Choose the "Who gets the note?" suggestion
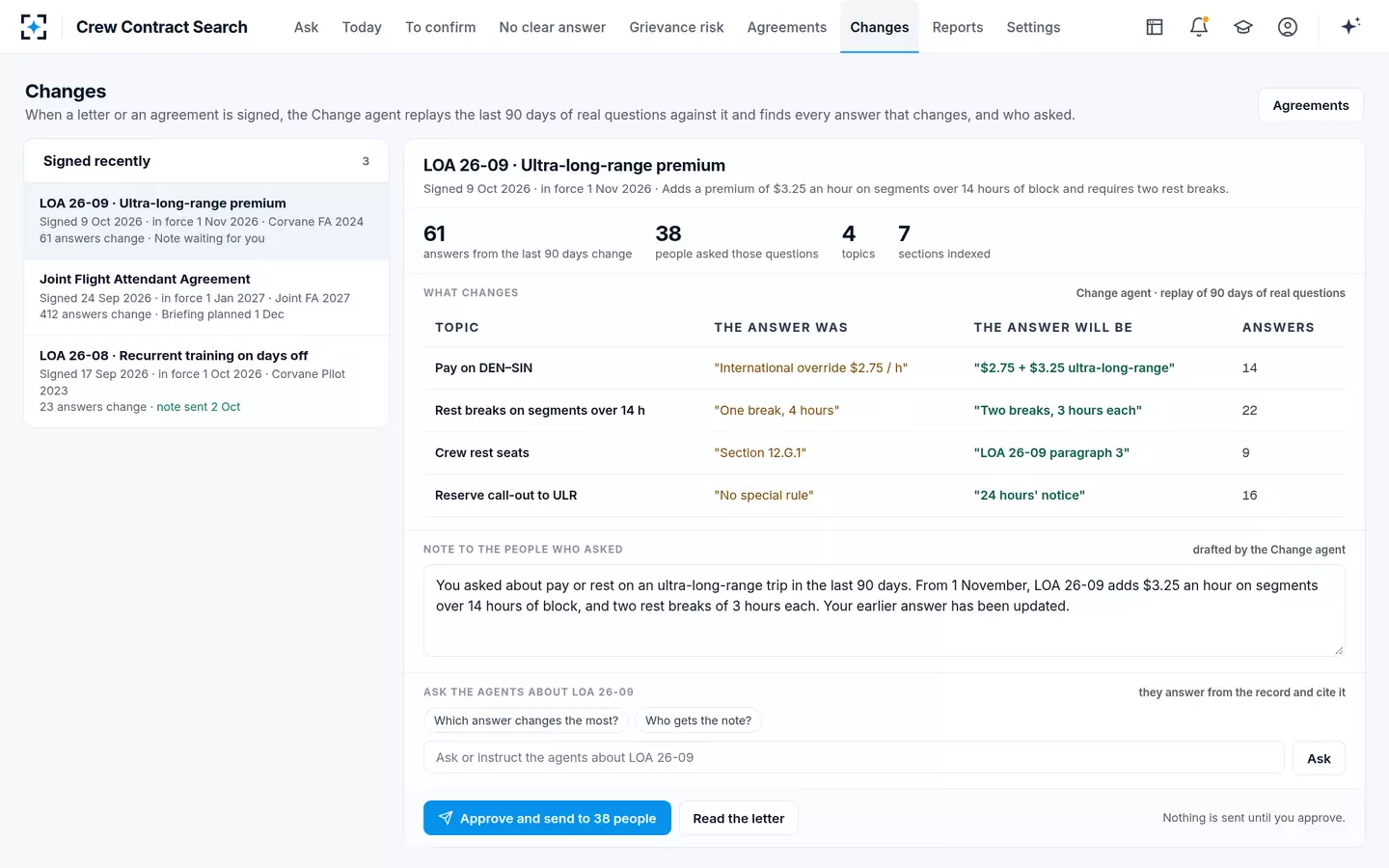This screenshot has width=1389, height=868. coord(698,720)
